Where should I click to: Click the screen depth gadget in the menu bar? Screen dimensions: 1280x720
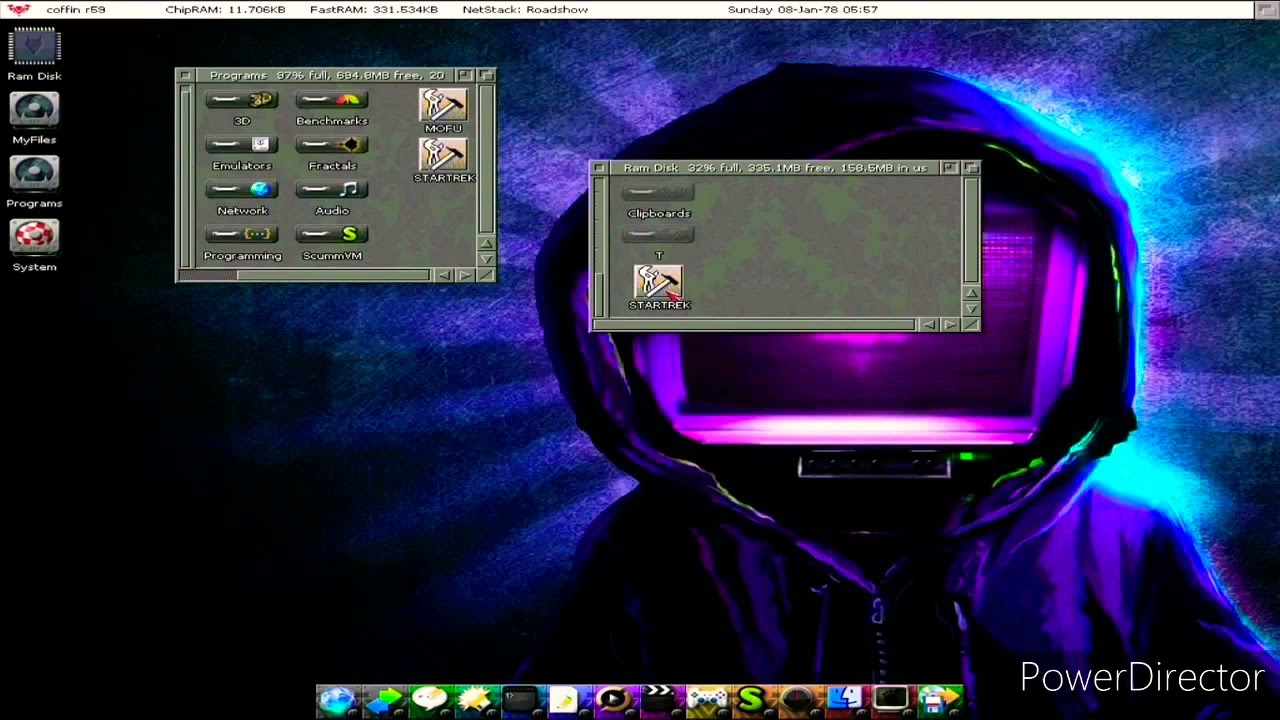pos(1266,9)
